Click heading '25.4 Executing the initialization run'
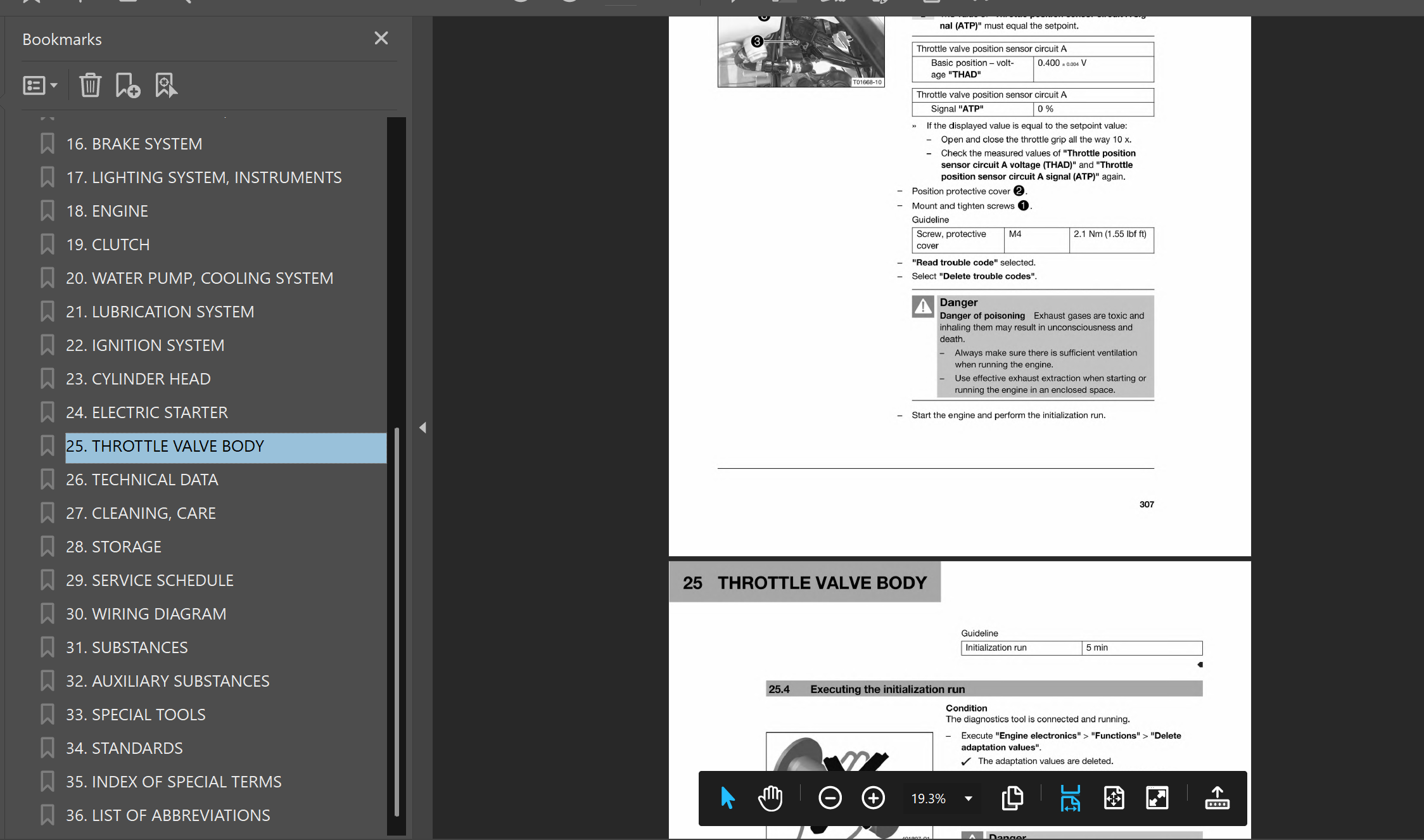 [984, 689]
